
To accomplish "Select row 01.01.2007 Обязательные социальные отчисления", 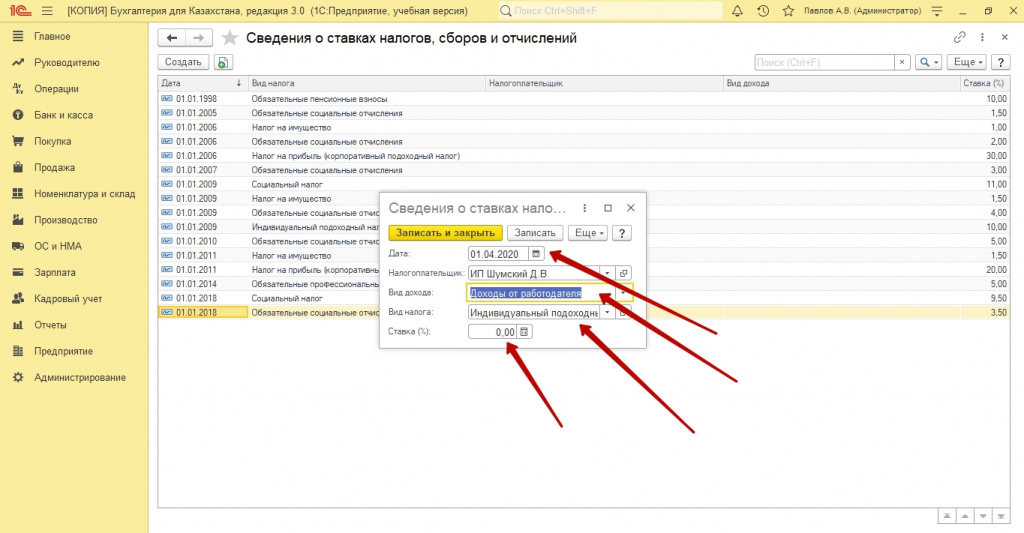I will click(x=584, y=170).
